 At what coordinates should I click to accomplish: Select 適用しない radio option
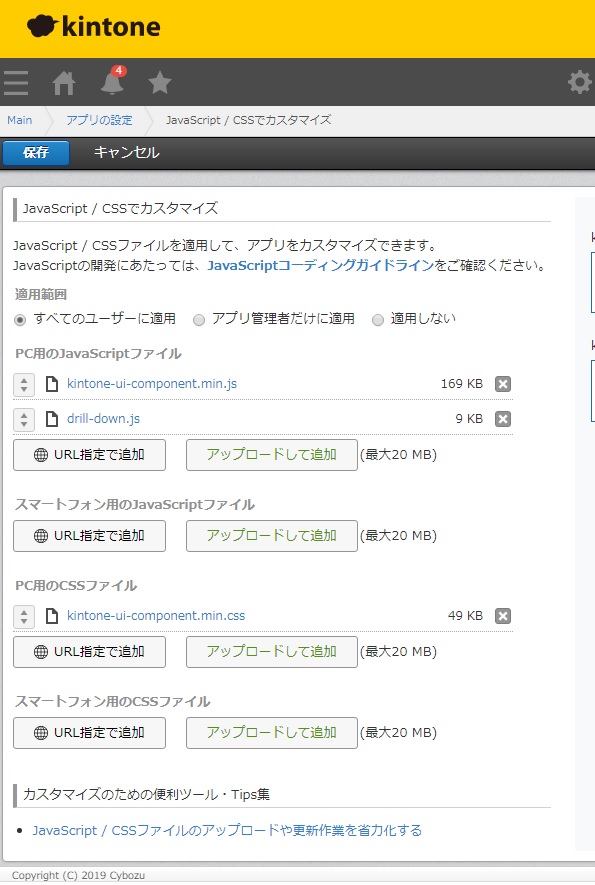(x=378, y=320)
